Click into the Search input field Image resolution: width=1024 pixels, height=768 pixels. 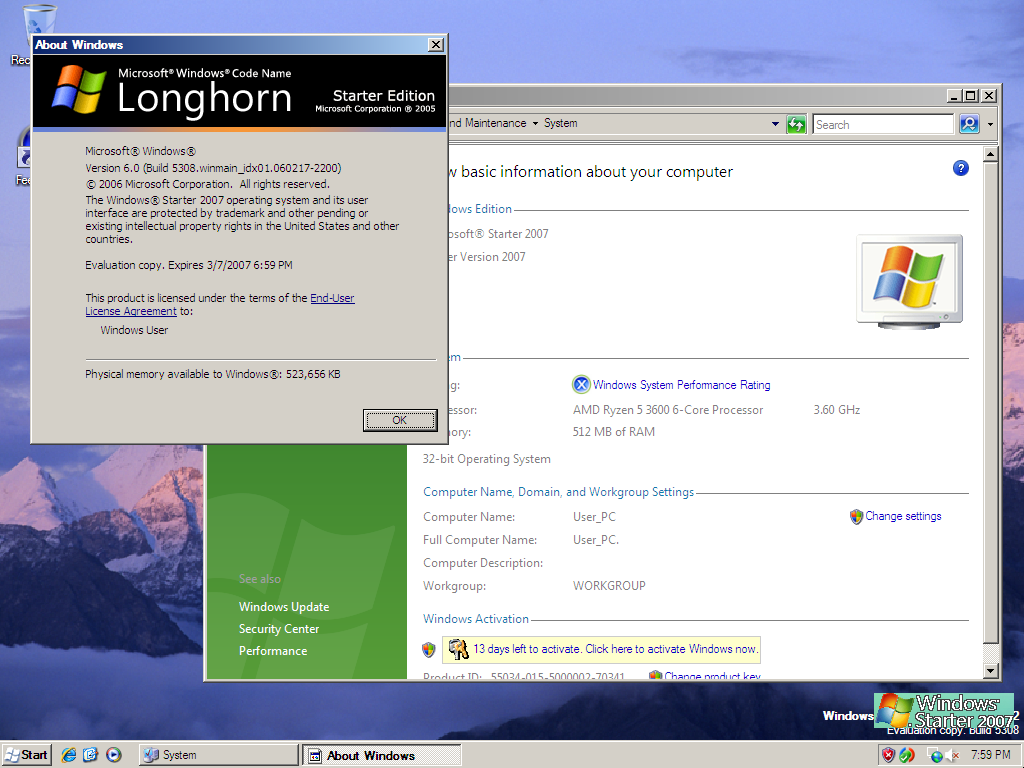pyautogui.click(x=883, y=124)
